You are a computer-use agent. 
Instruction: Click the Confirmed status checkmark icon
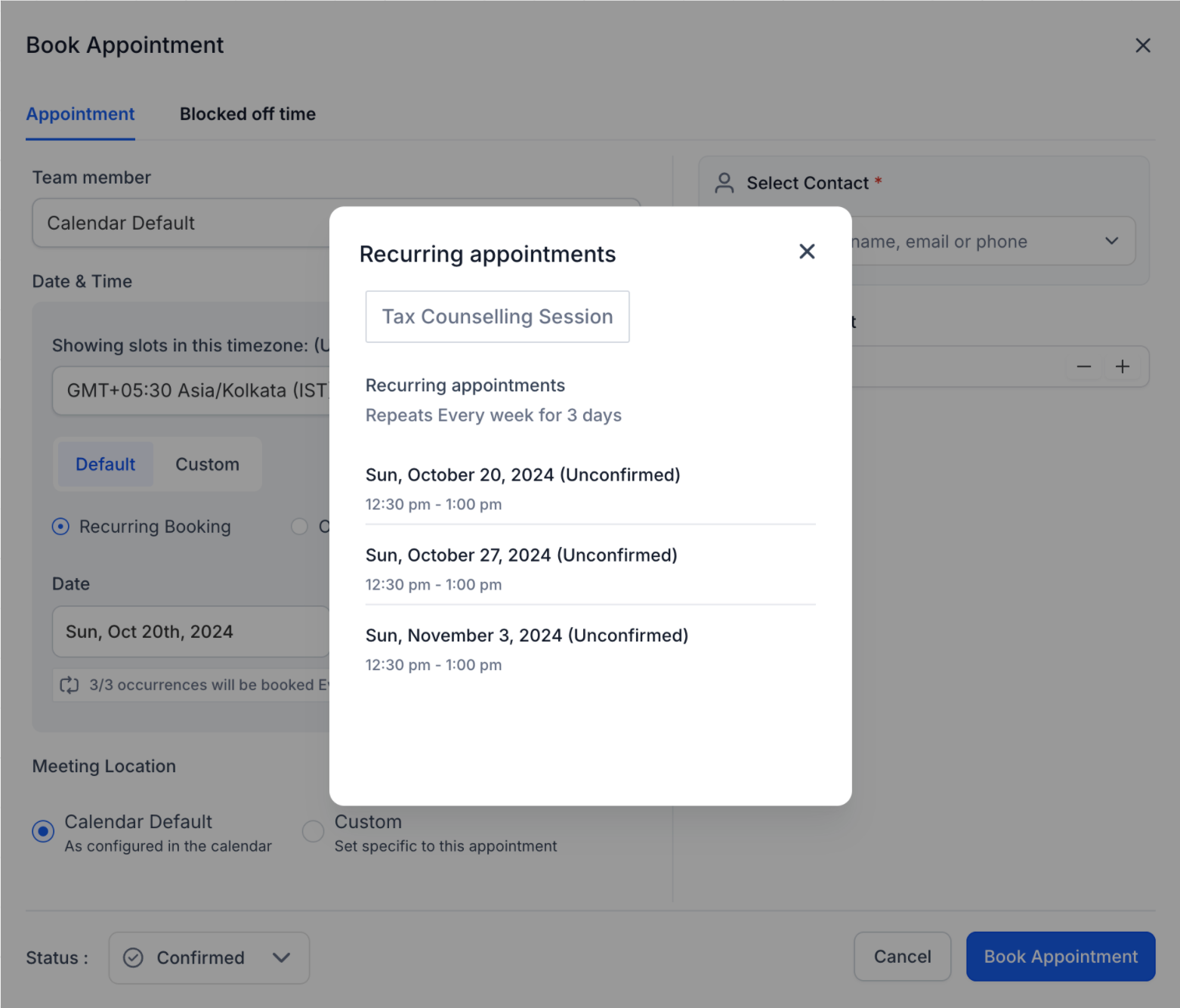point(133,958)
